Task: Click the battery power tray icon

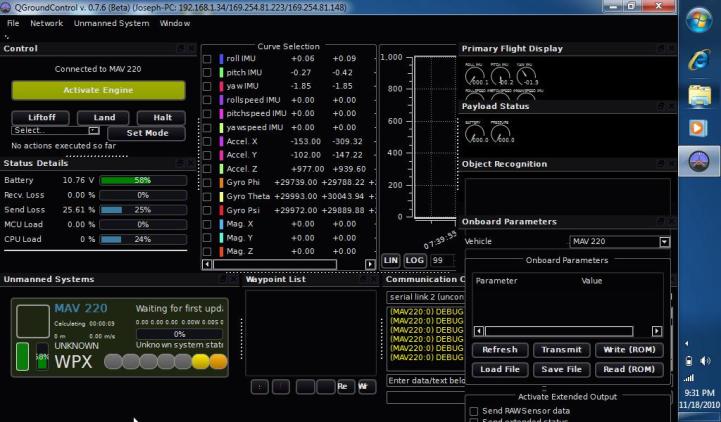Action: tap(689, 361)
